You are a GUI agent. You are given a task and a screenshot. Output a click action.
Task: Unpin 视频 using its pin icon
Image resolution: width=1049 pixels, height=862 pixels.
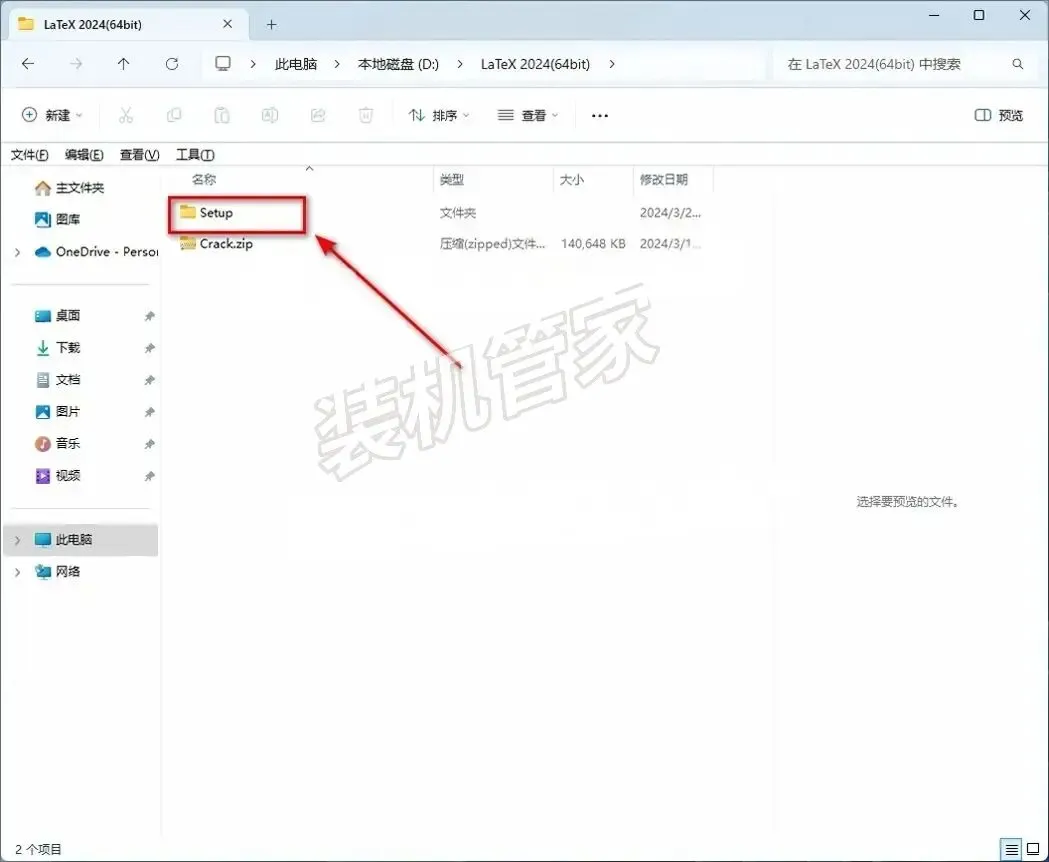(150, 476)
